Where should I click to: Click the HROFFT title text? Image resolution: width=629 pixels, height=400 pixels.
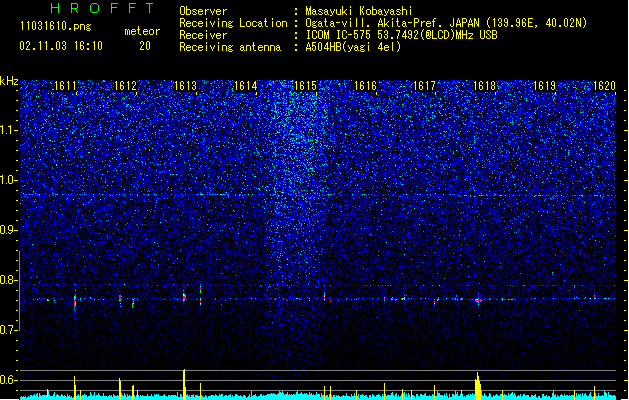click(102, 8)
